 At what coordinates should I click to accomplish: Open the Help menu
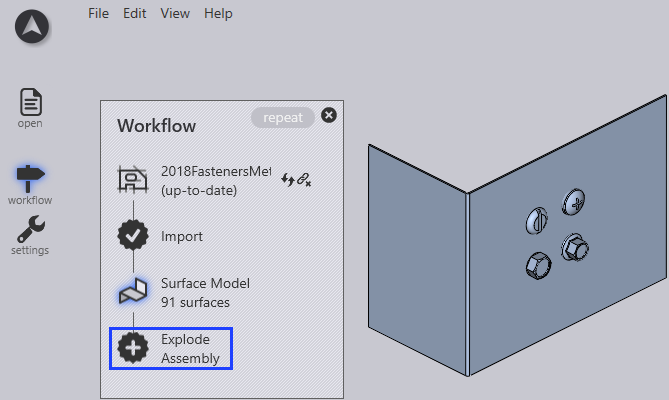tap(218, 13)
